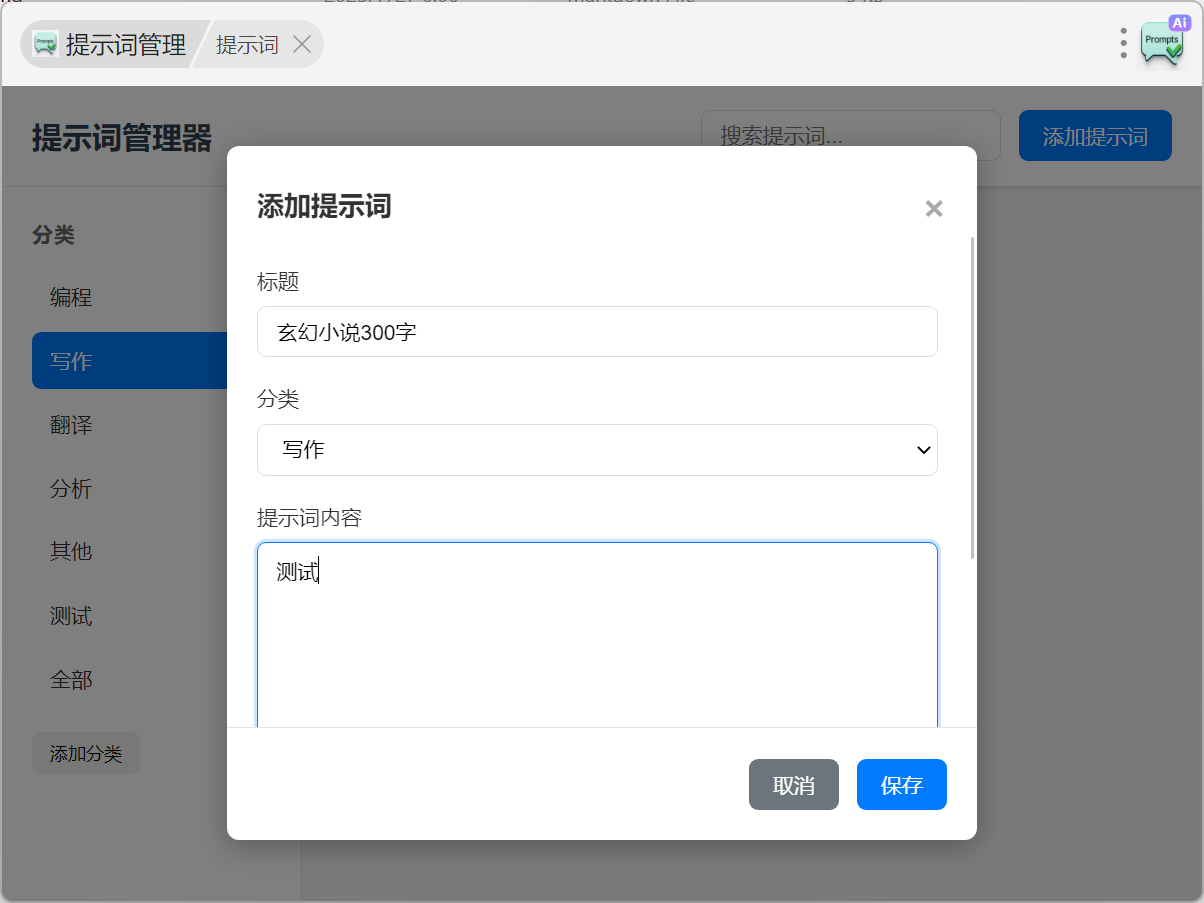Viewport: 1204px width, 903px height.
Task: Select the 写作 category in sidebar
Action: 130,361
